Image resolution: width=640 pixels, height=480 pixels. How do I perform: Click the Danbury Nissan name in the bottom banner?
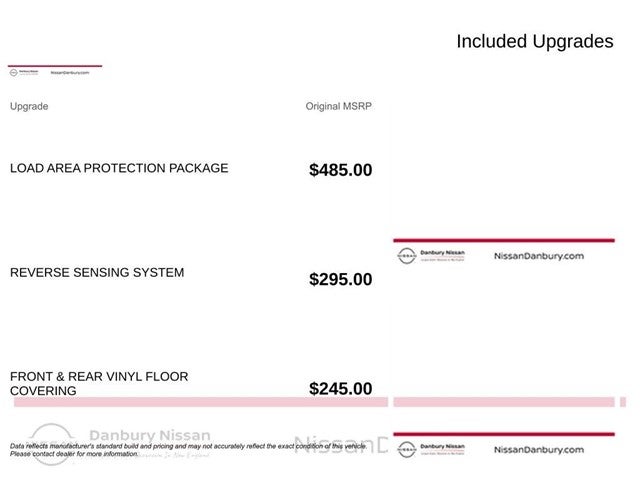click(x=442, y=446)
